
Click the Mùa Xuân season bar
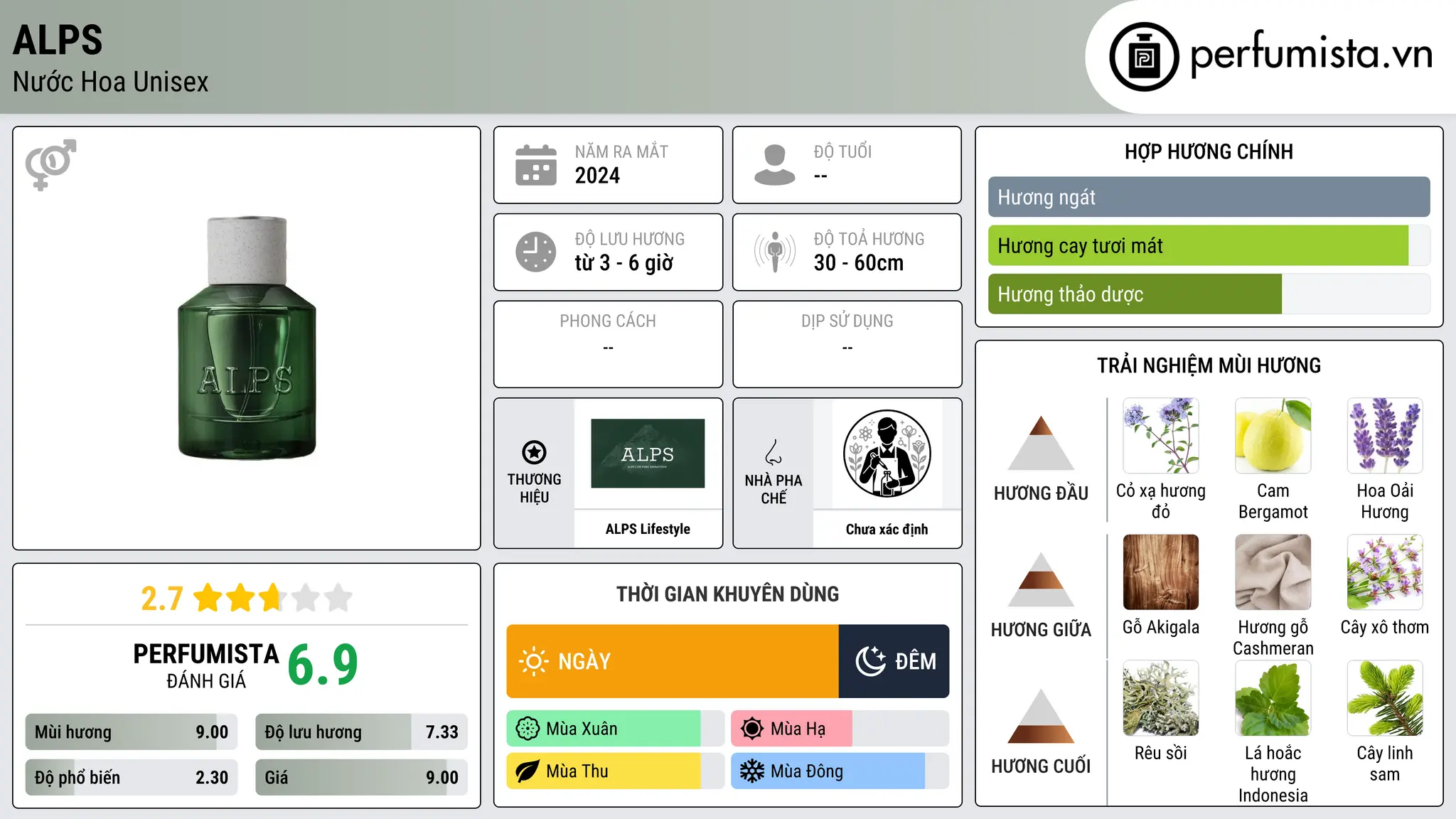tap(615, 729)
